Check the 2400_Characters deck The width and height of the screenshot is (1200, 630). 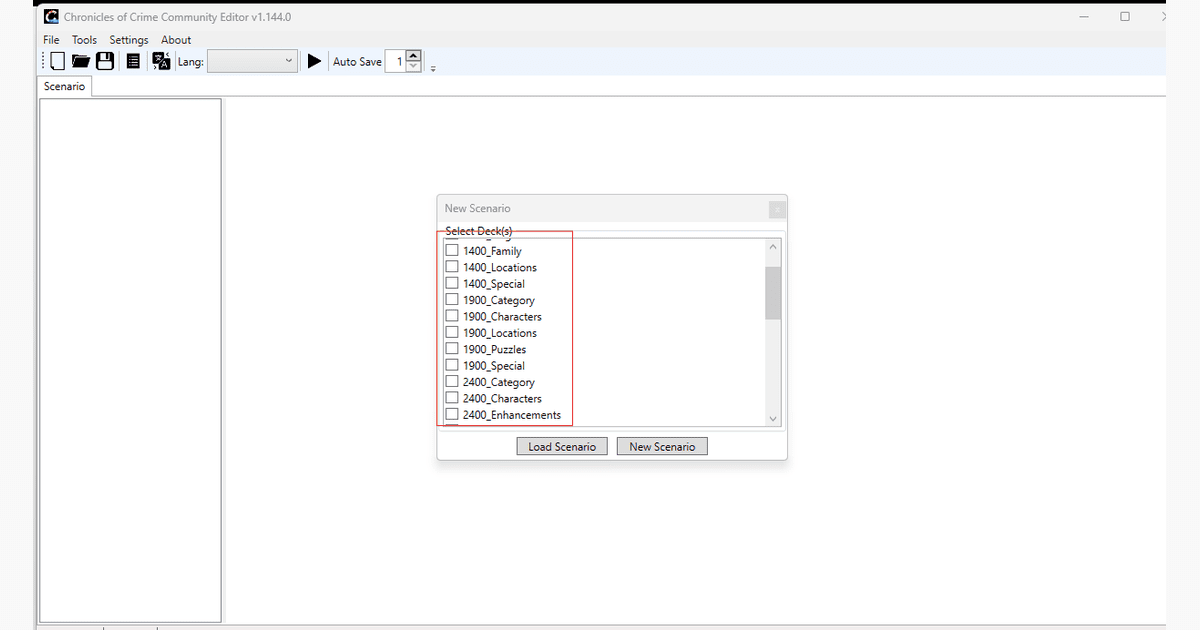[x=452, y=398]
